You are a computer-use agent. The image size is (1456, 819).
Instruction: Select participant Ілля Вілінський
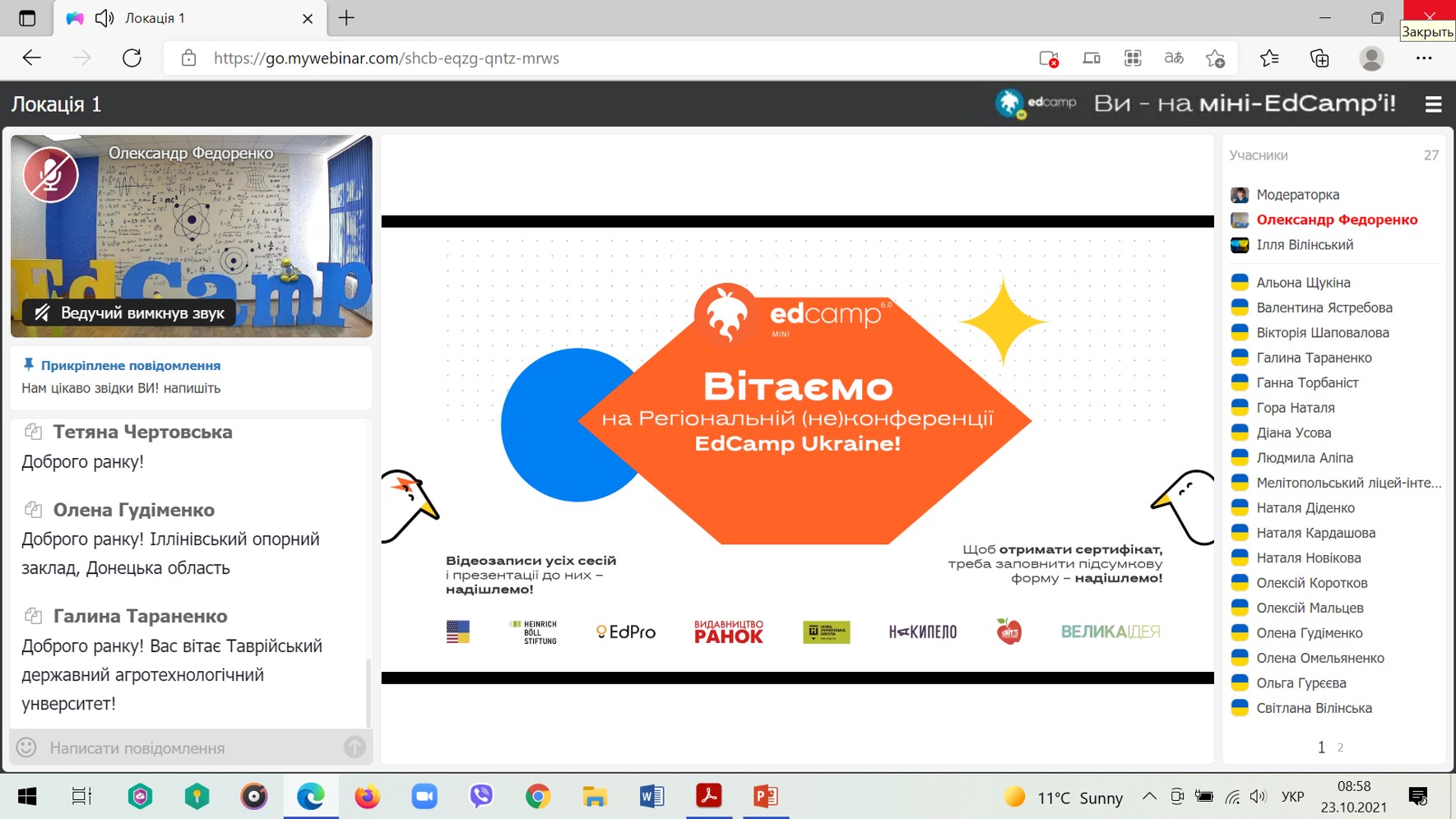pos(1305,245)
